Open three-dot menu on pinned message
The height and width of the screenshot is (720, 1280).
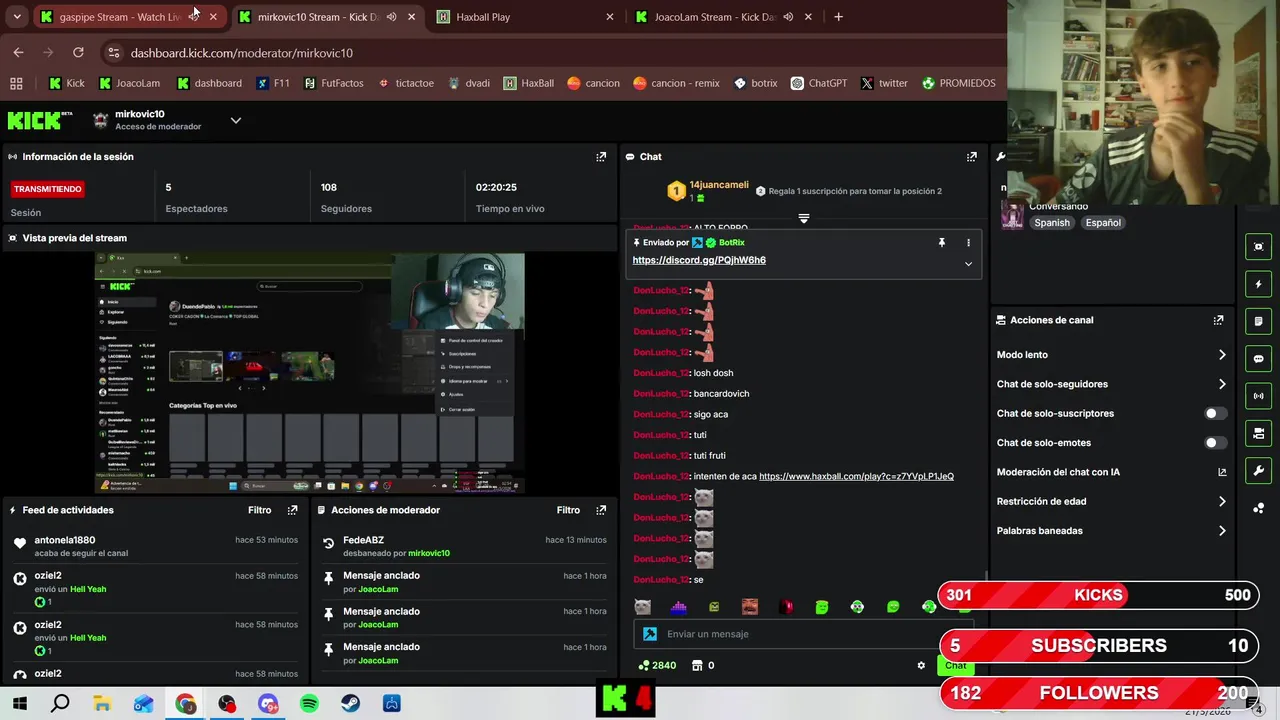pos(968,243)
